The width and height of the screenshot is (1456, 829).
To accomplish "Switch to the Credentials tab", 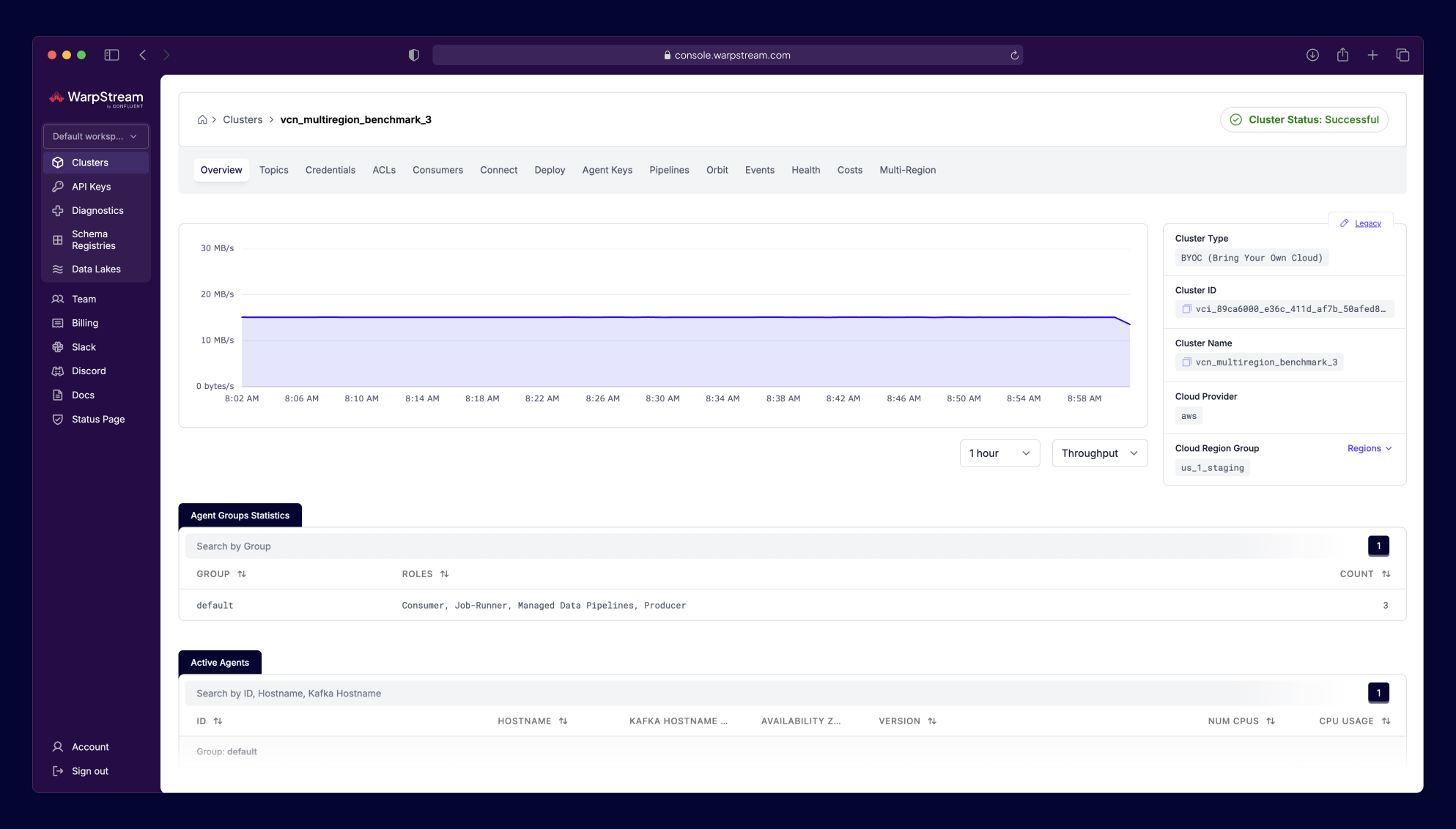I will (x=330, y=170).
